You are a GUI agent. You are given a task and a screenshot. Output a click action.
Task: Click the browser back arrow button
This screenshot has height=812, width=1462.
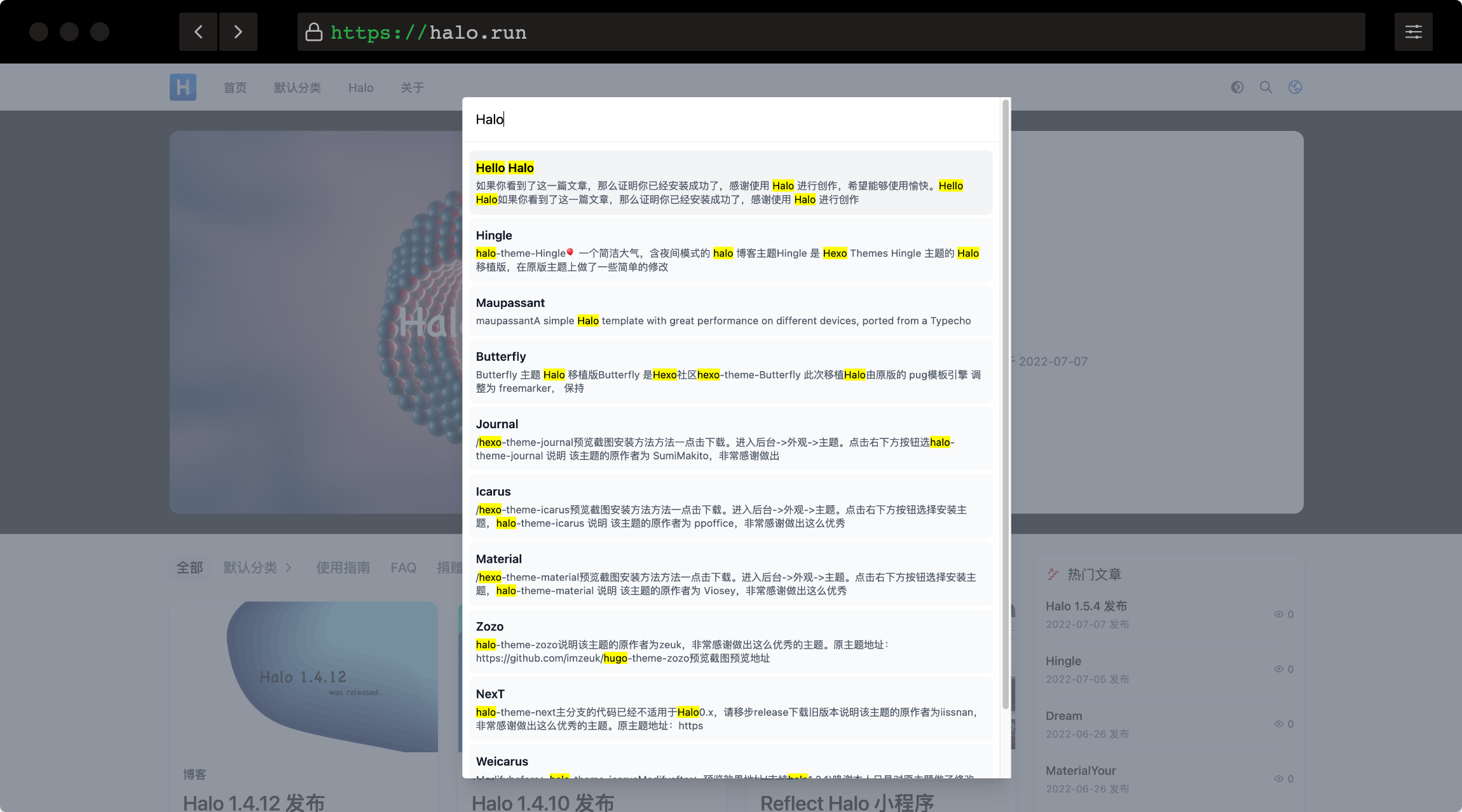click(x=198, y=32)
